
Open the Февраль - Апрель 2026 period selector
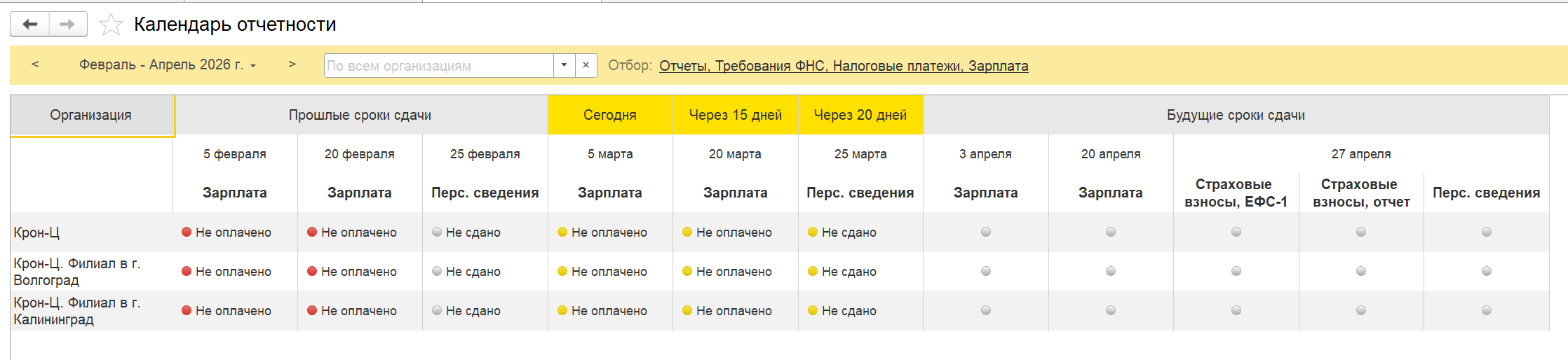[167, 64]
